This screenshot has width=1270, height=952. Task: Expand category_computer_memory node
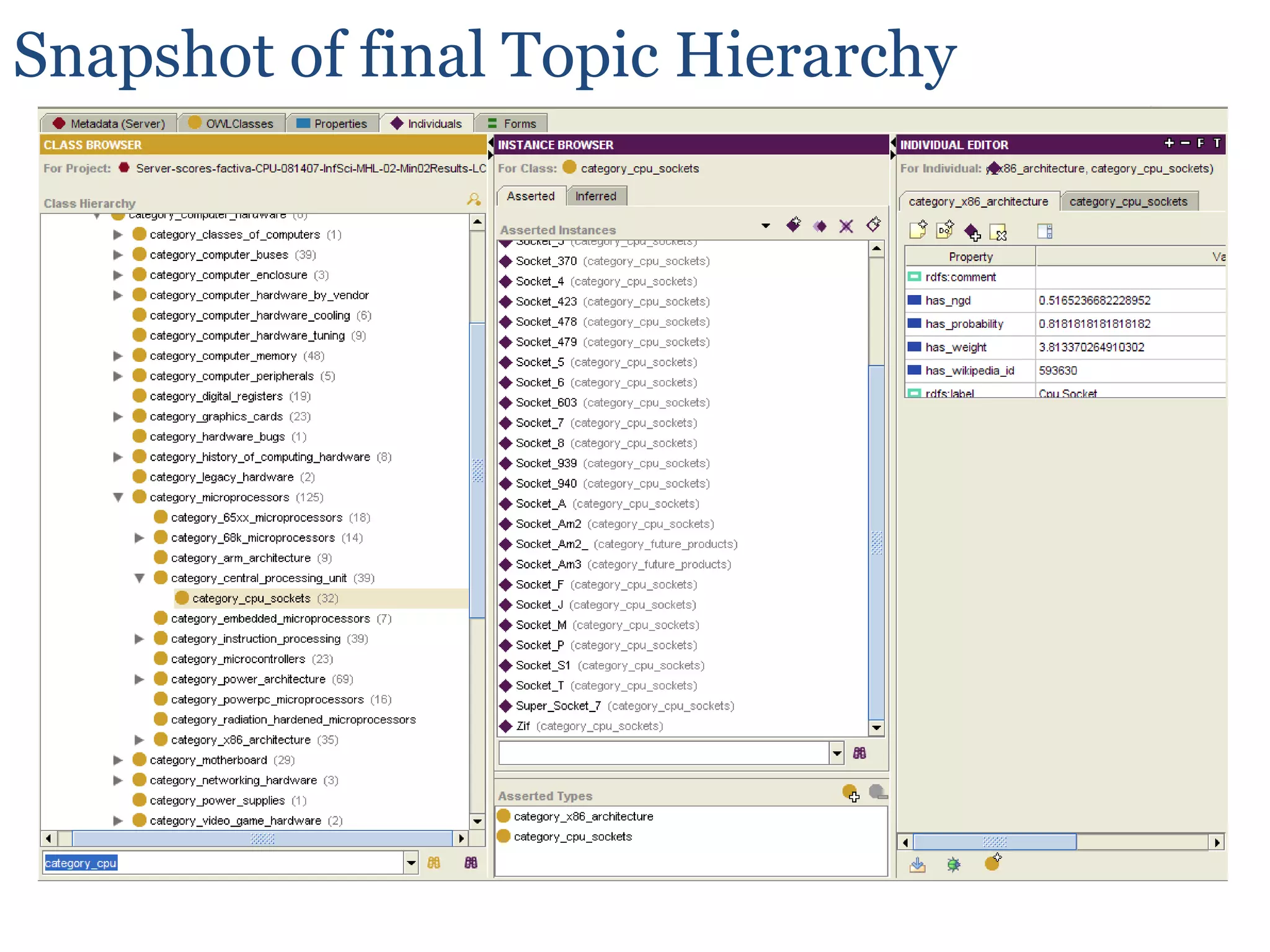pyautogui.click(x=118, y=356)
